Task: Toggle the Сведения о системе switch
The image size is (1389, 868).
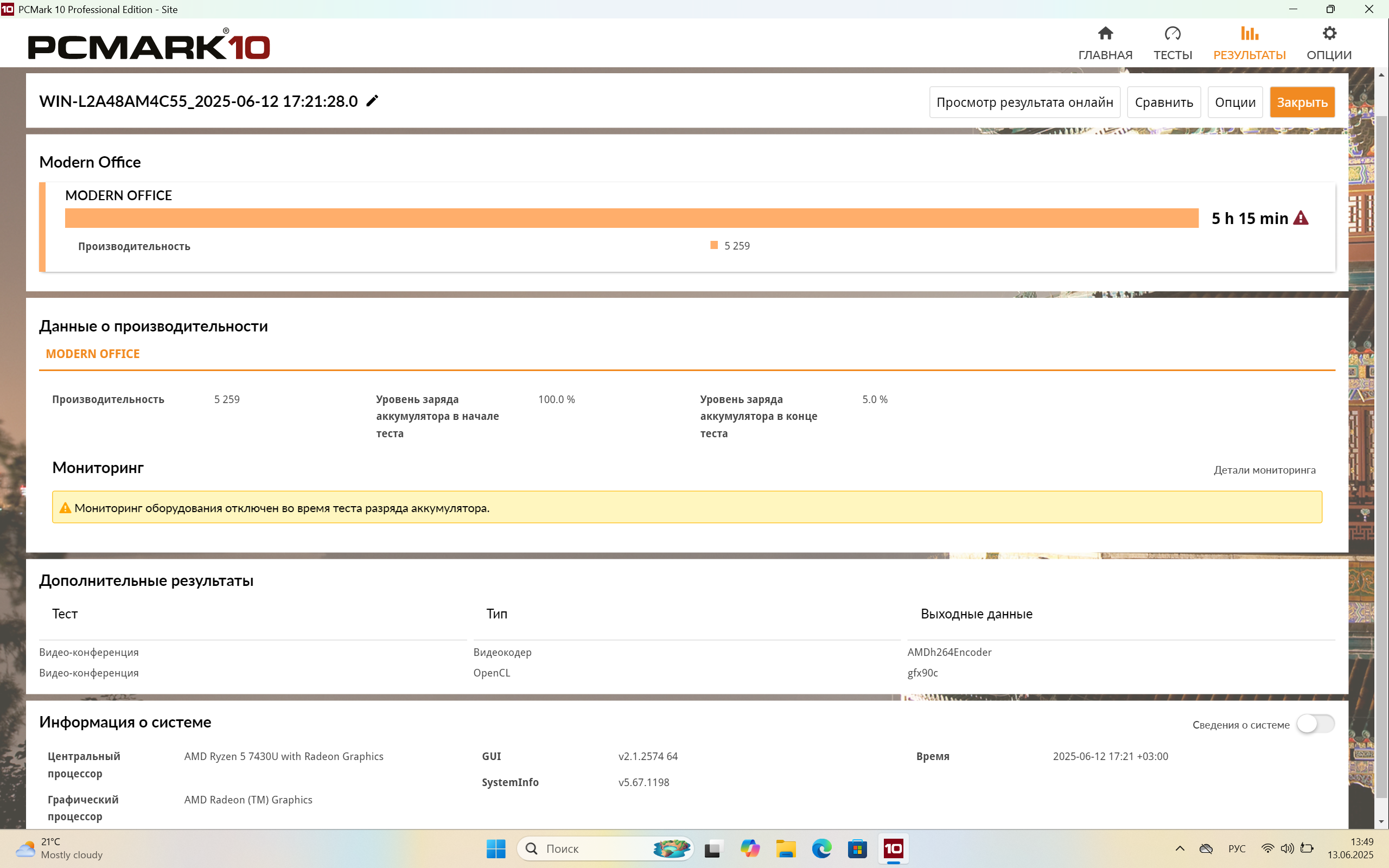Action: click(1315, 724)
